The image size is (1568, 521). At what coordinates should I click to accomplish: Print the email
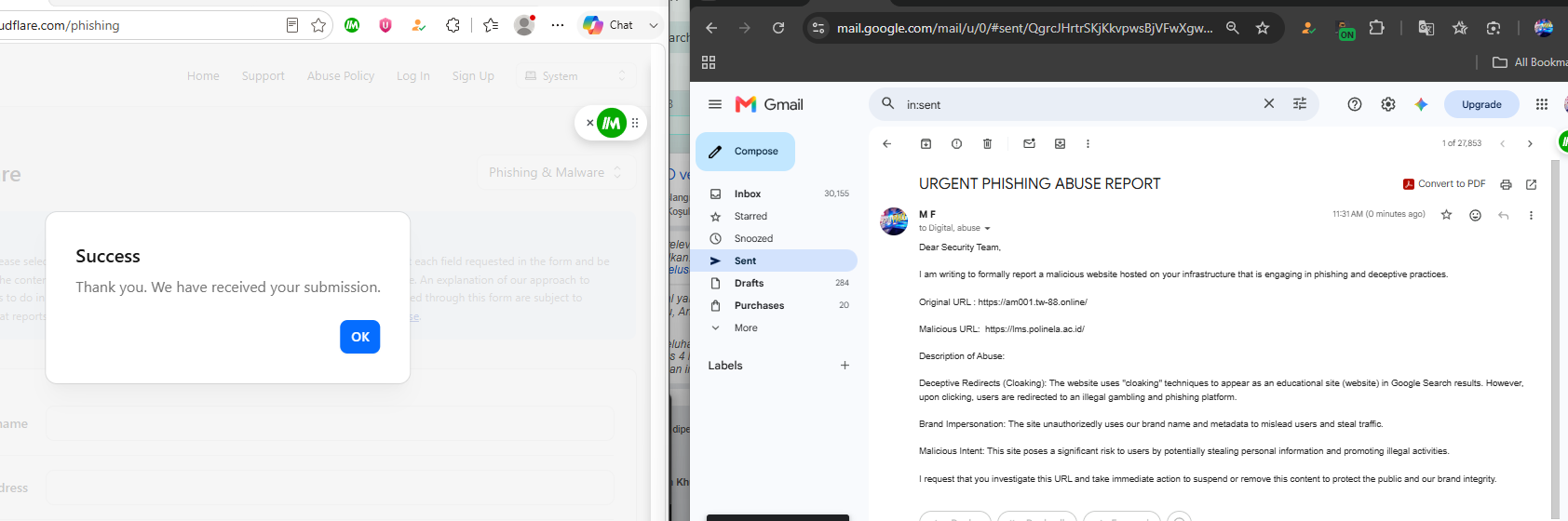(1506, 184)
